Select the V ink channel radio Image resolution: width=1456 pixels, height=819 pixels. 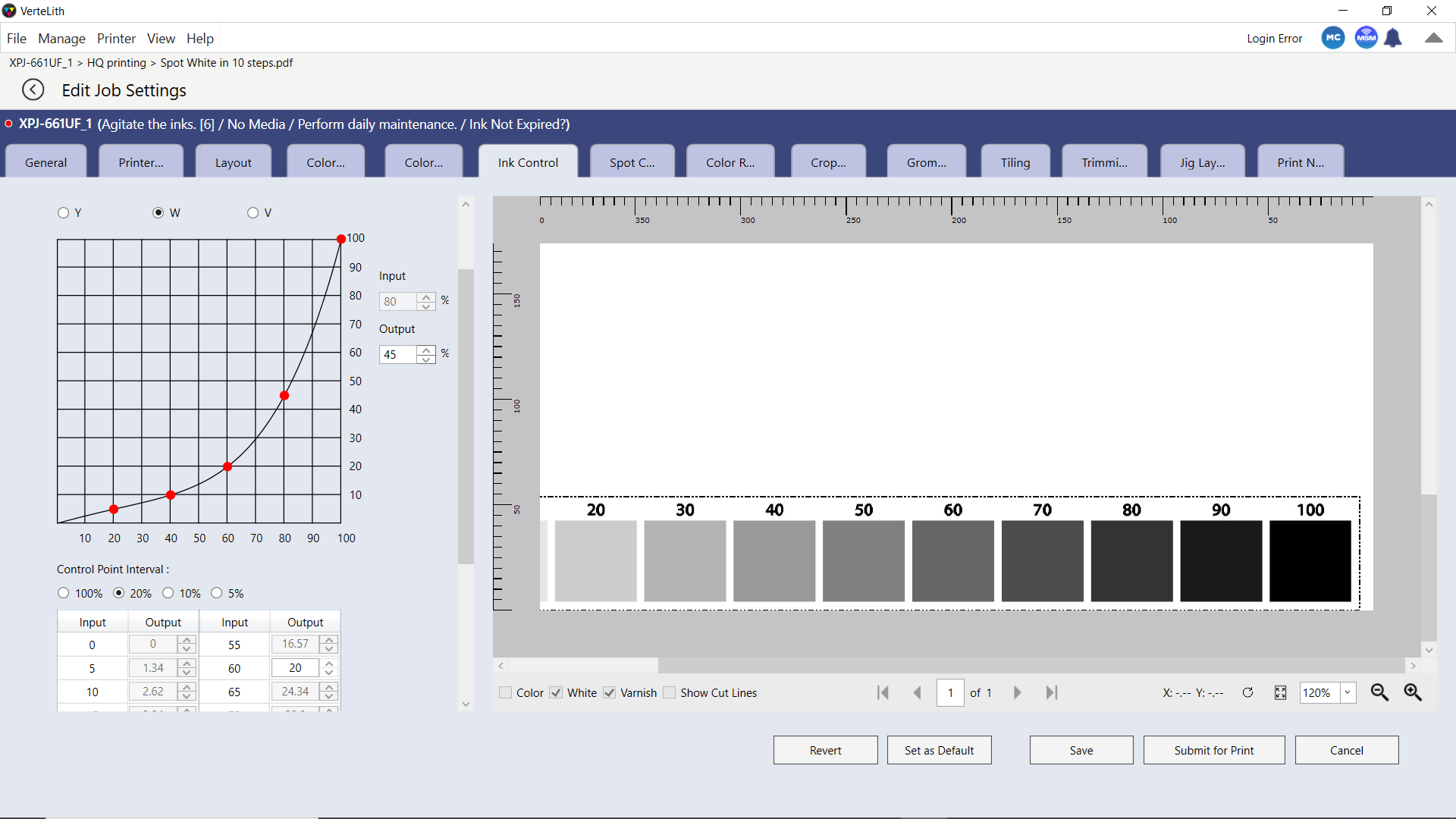click(253, 213)
